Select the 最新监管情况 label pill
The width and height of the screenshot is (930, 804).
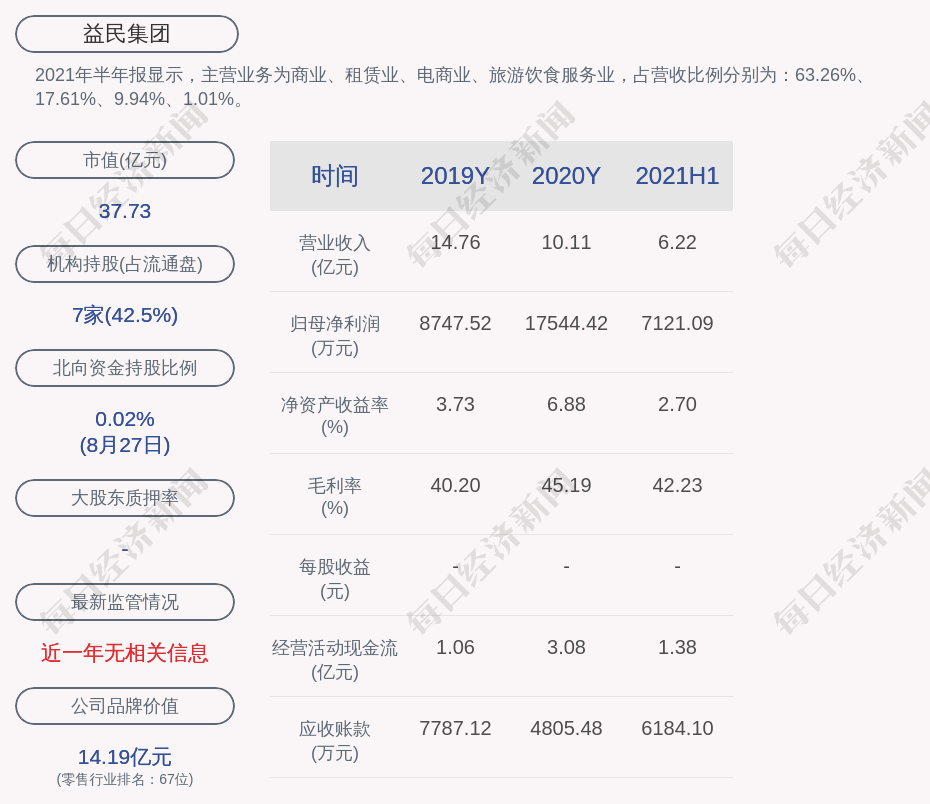pos(125,602)
